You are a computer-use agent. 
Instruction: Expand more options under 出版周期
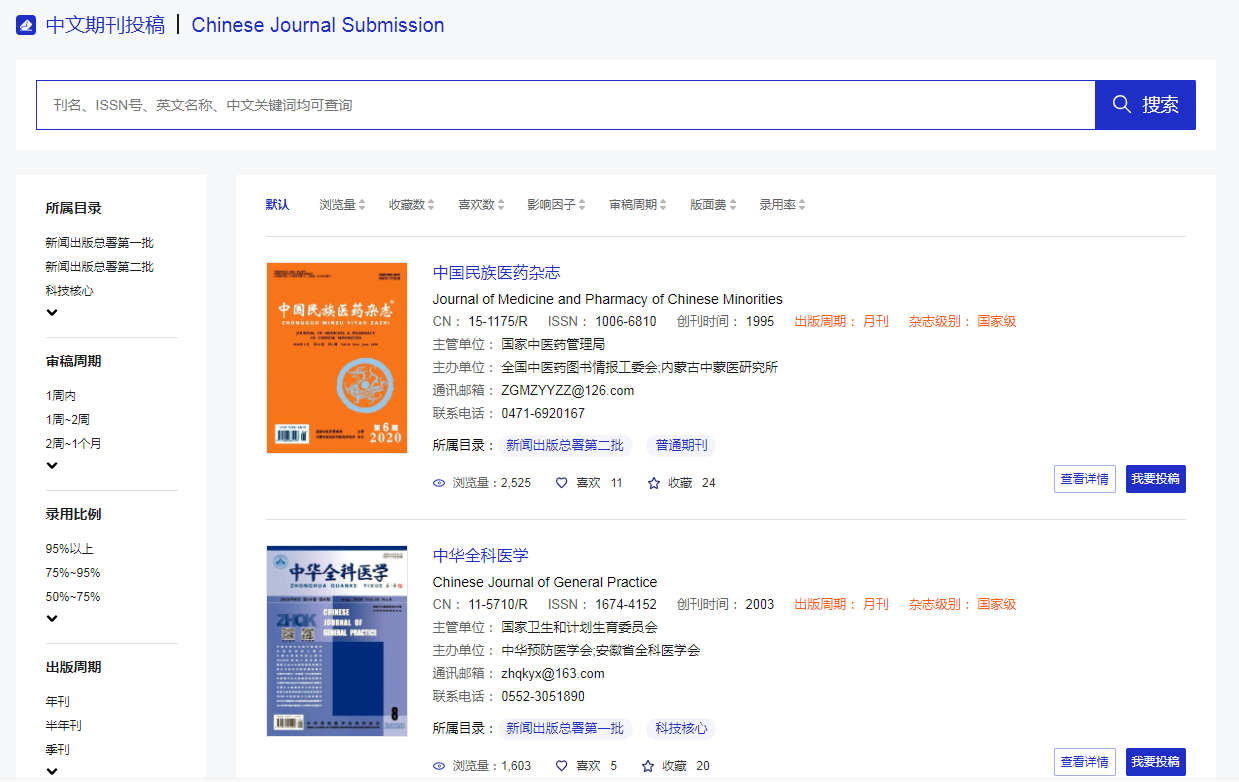[x=52, y=771]
